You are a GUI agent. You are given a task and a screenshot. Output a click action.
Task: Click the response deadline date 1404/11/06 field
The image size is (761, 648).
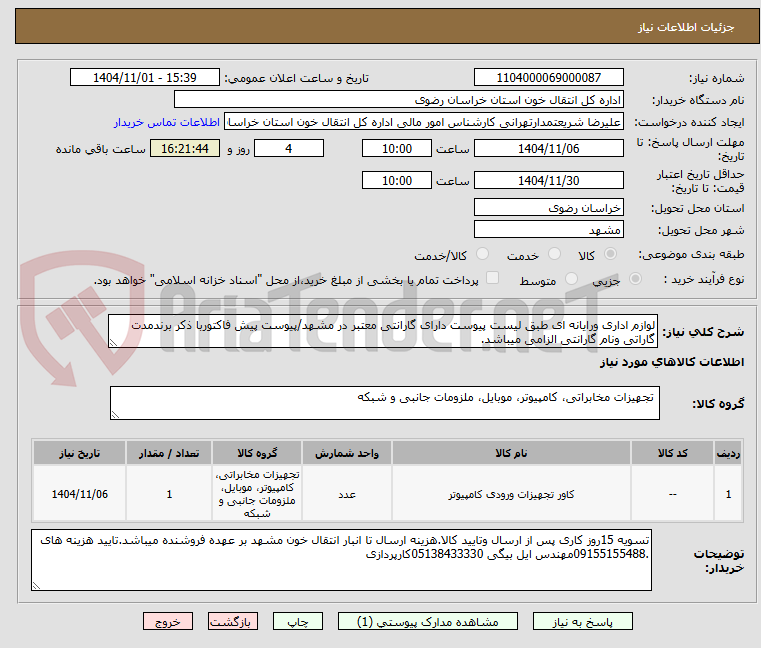pos(549,148)
